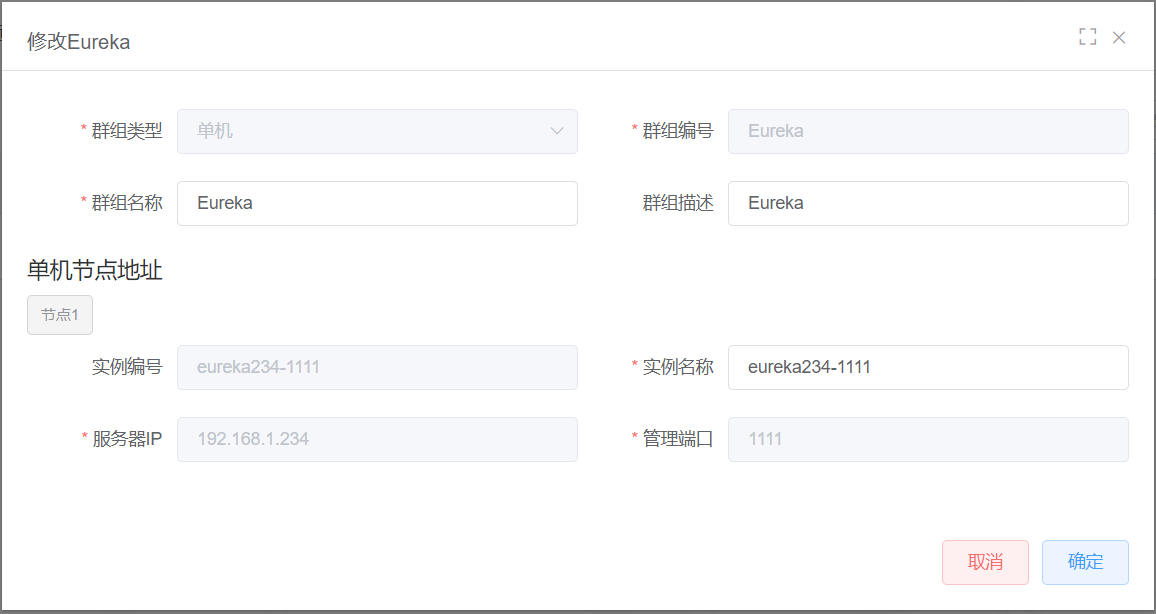Click the 群组名称 label
Screen dimensions: 1156x614
click(x=127, y=203)
